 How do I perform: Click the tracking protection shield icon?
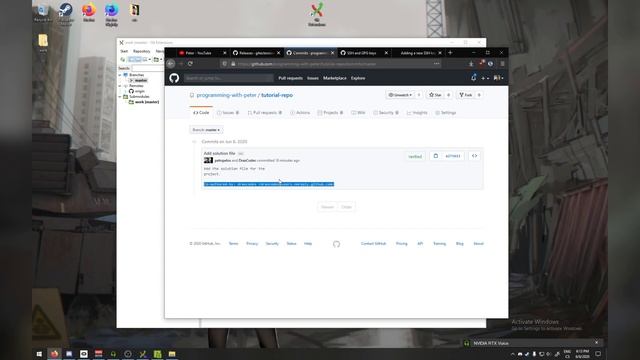tap(224, 64)
